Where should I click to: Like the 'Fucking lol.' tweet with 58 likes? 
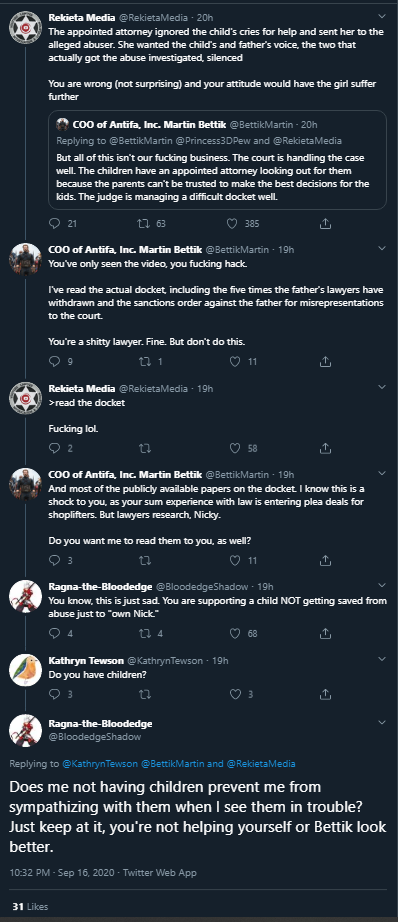point(235,449)
